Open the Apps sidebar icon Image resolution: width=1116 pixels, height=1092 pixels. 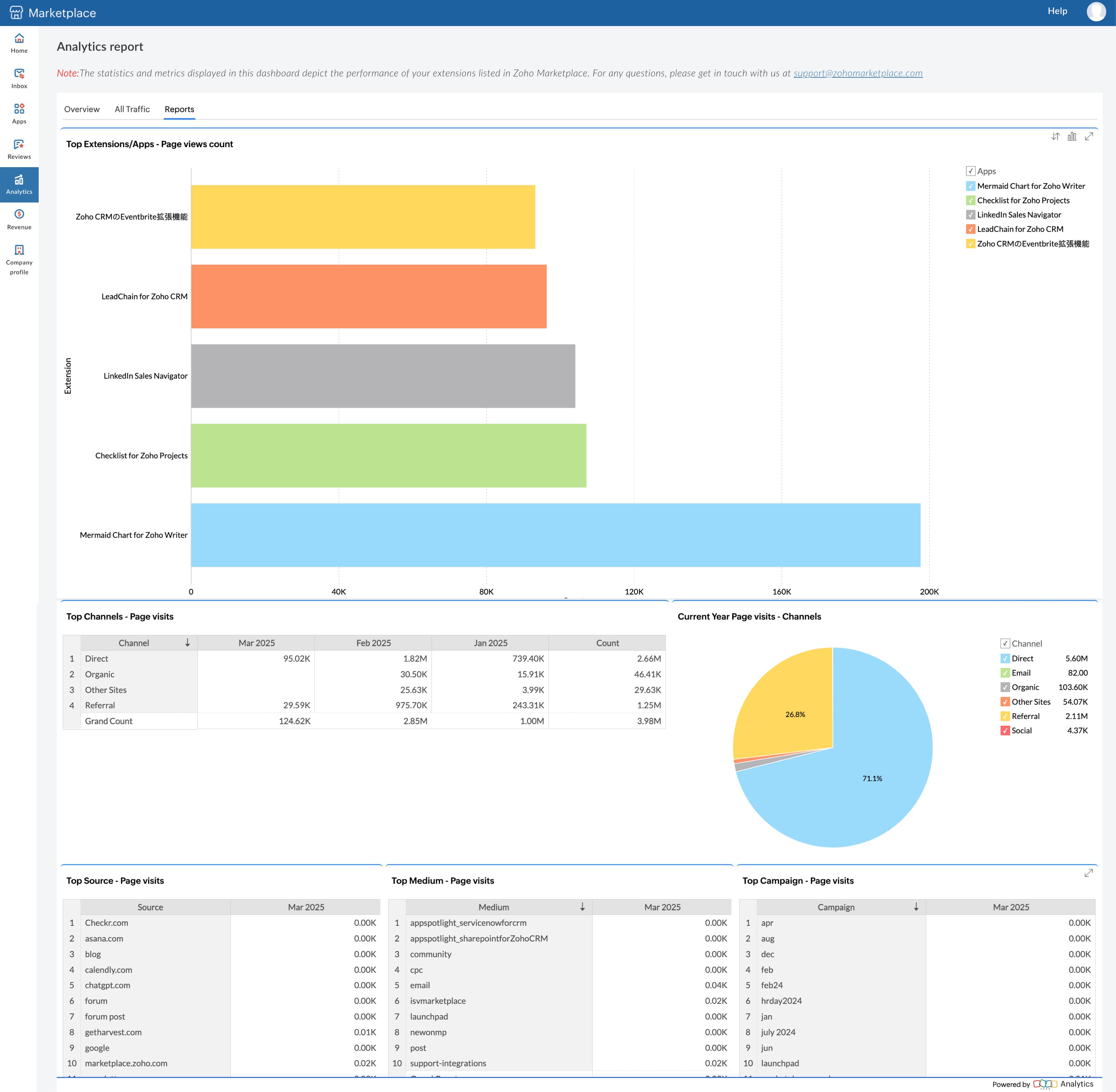coord(19,114)
